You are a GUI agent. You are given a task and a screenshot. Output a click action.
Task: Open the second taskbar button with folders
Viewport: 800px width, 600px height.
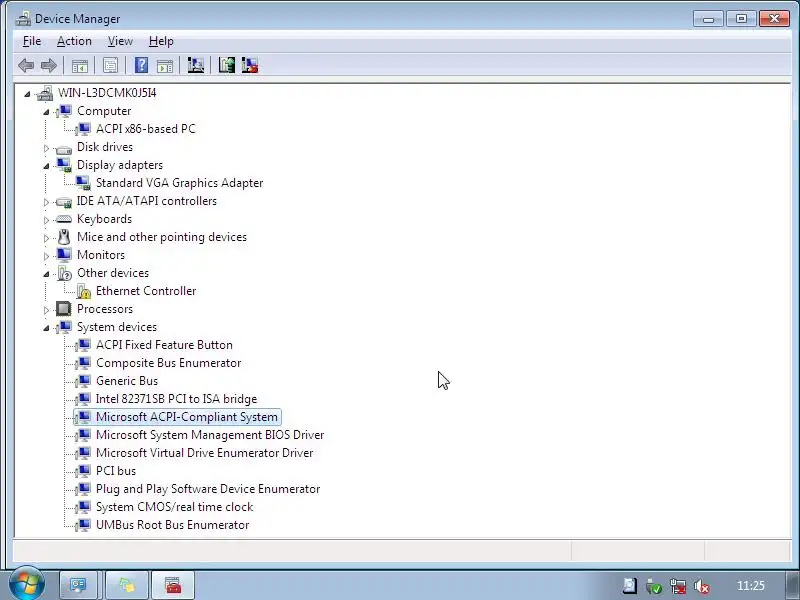(127, 585)
